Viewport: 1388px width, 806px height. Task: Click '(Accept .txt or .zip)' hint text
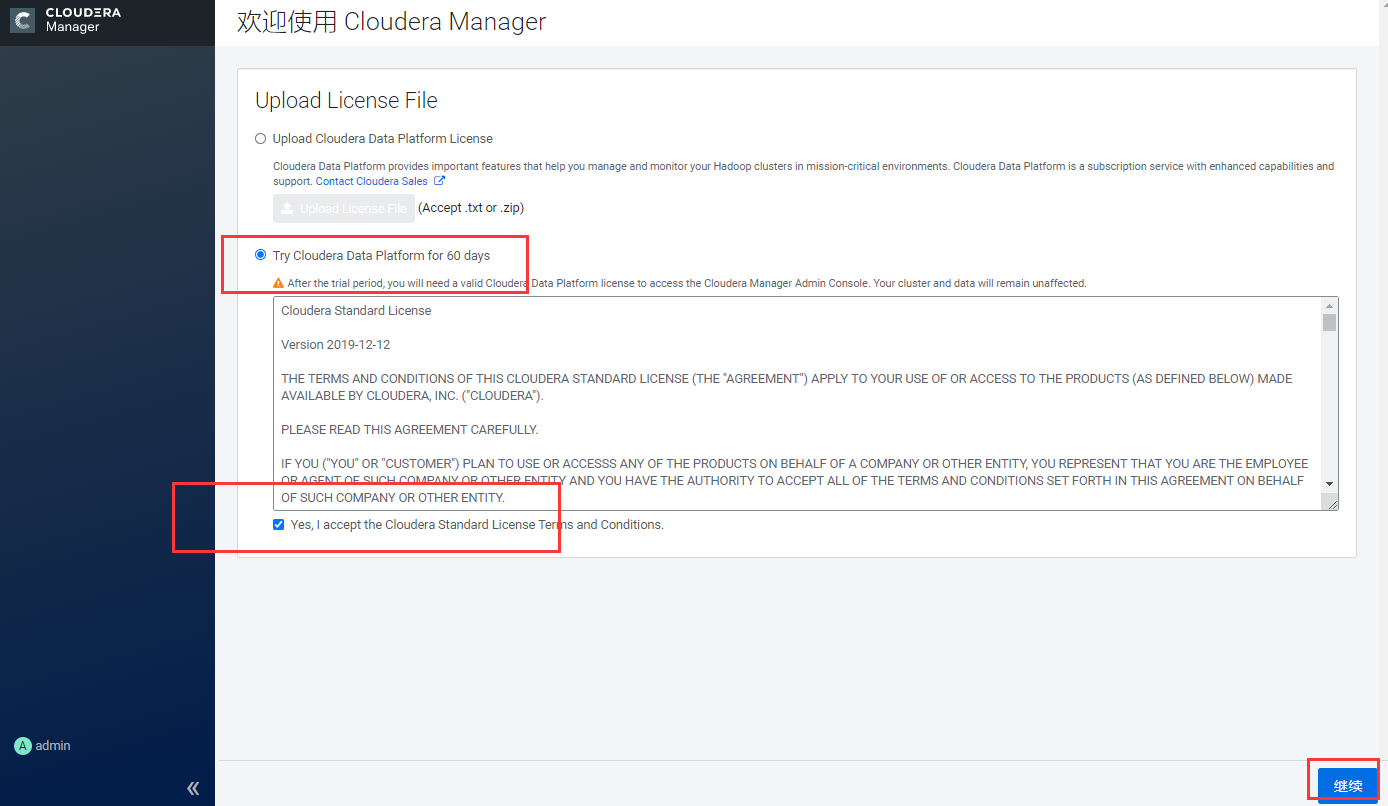point(471,208)
